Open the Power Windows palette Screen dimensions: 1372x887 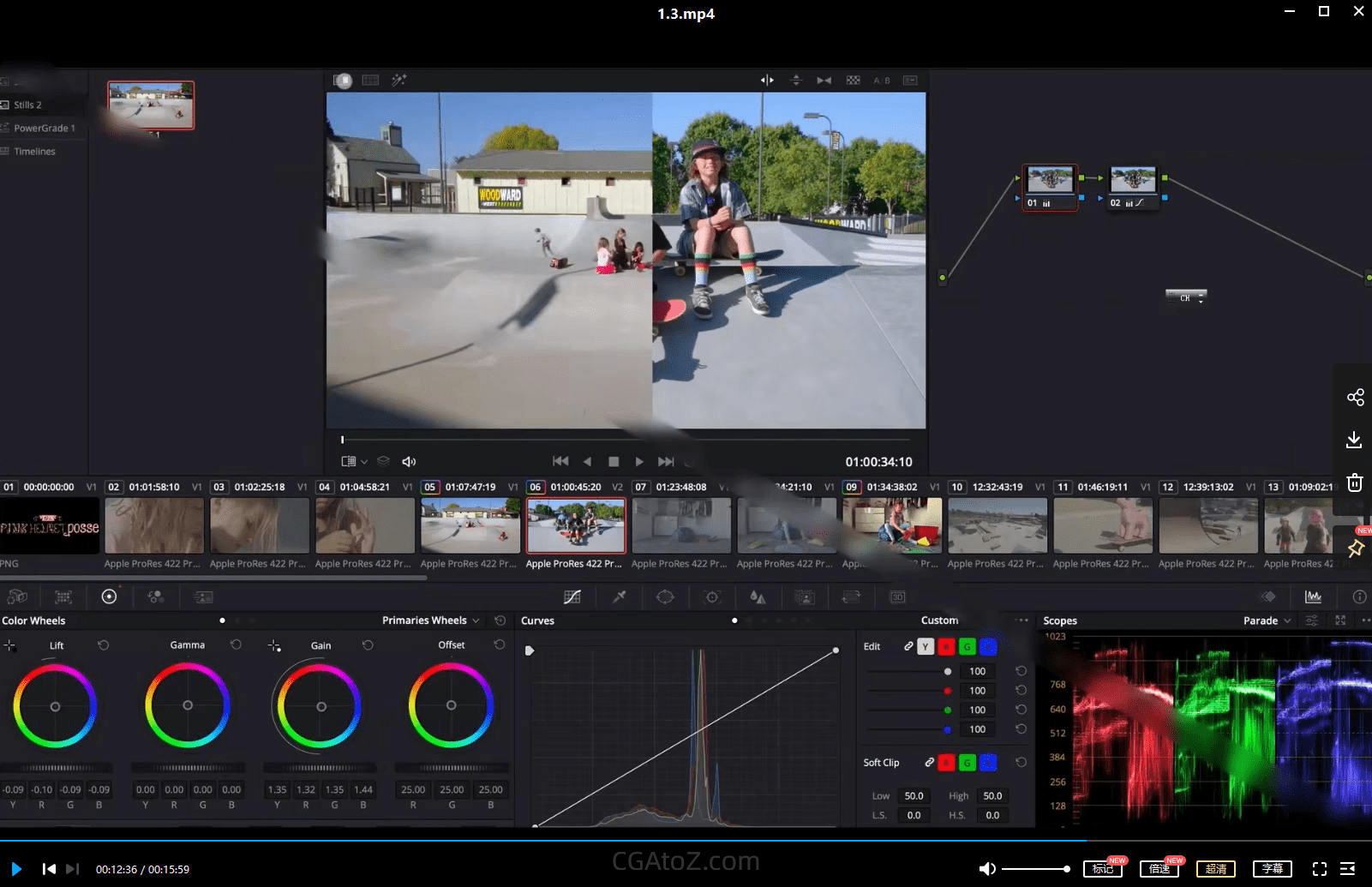point(665,596)
